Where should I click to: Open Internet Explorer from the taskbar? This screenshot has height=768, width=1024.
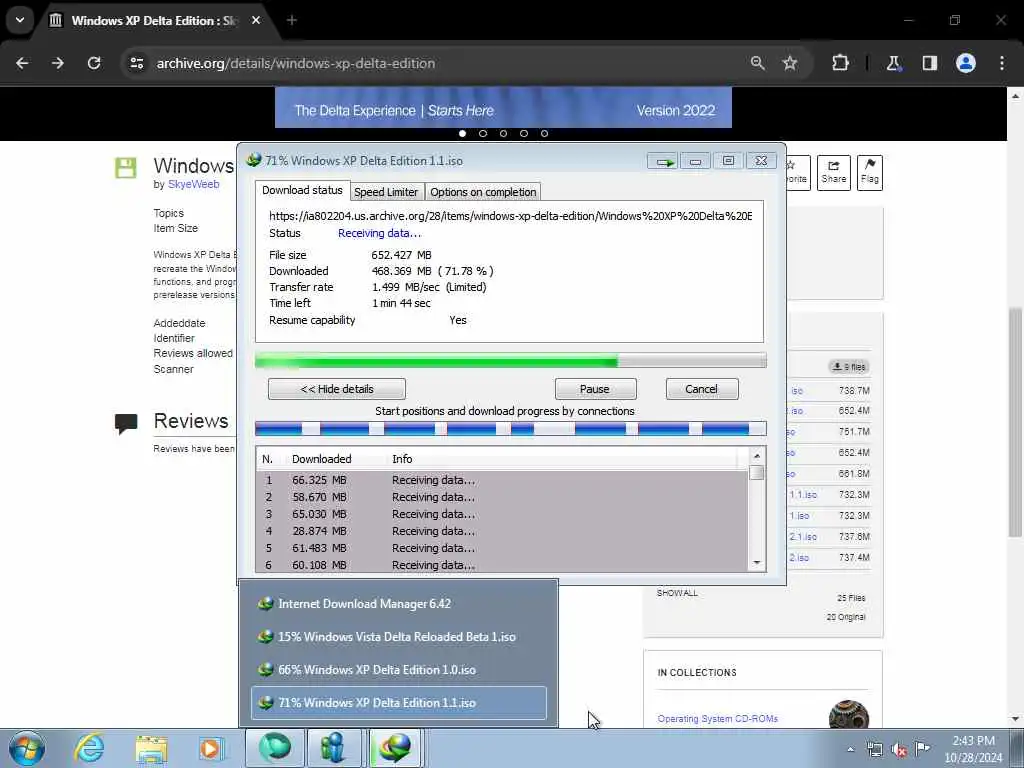89,748
